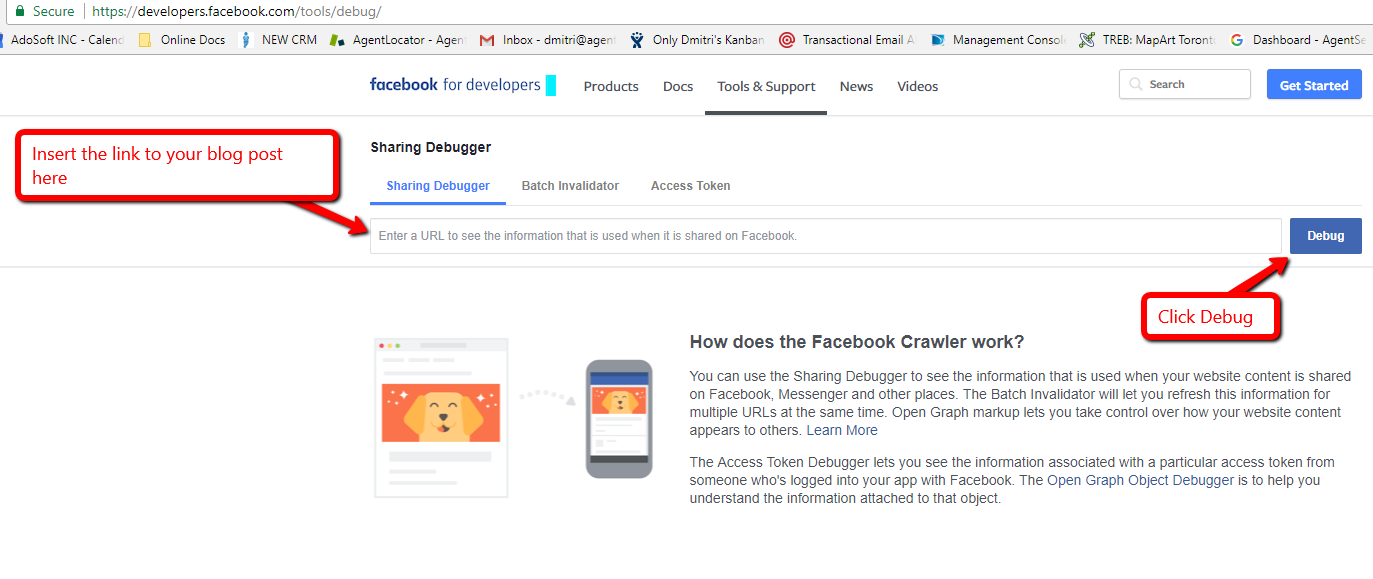1373x579 pixels.
Task: Go to the Videos page
Action: click(x=918, y=86)
